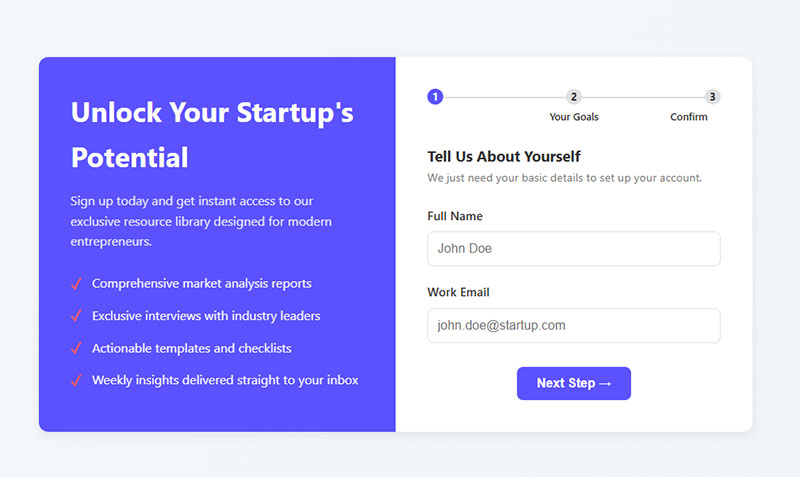Click the Unlock Your Startup's Potential headline
Viewport: 800px width, 477px height.
pyautogui.click(x=212, y=134)
